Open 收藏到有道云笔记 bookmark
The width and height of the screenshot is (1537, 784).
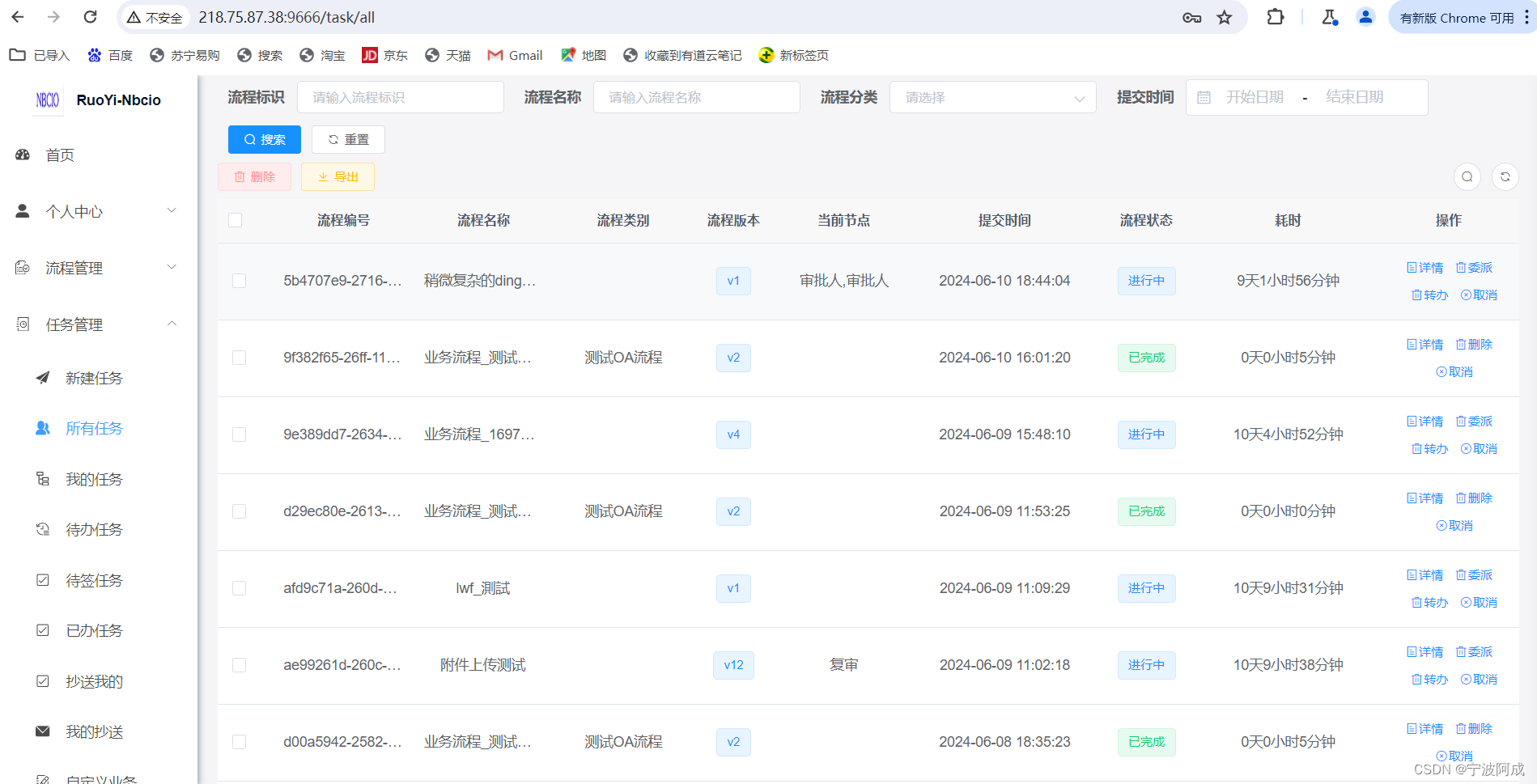pyautogui.click(x=682, y=55)
